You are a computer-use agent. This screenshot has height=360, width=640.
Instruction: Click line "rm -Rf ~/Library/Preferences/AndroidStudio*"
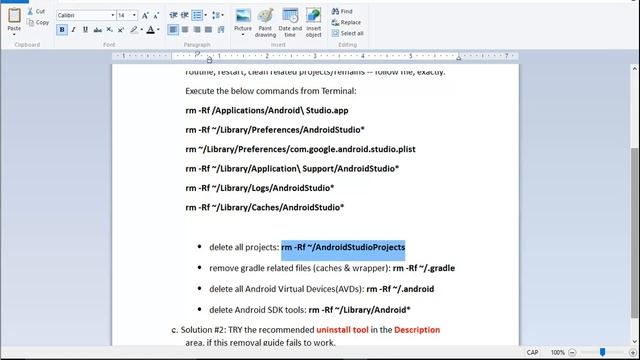[275, 130]
